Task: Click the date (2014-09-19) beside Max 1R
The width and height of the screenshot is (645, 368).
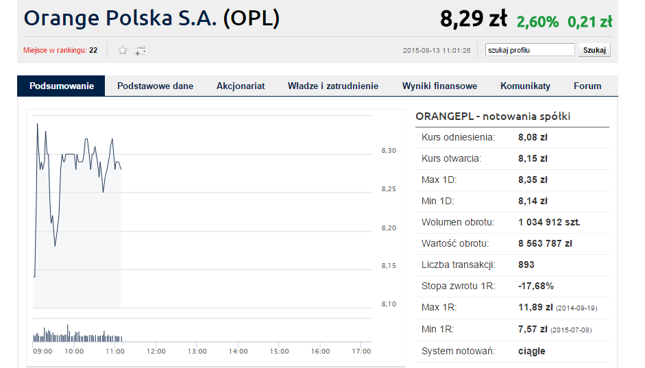Action: (576, 308)
